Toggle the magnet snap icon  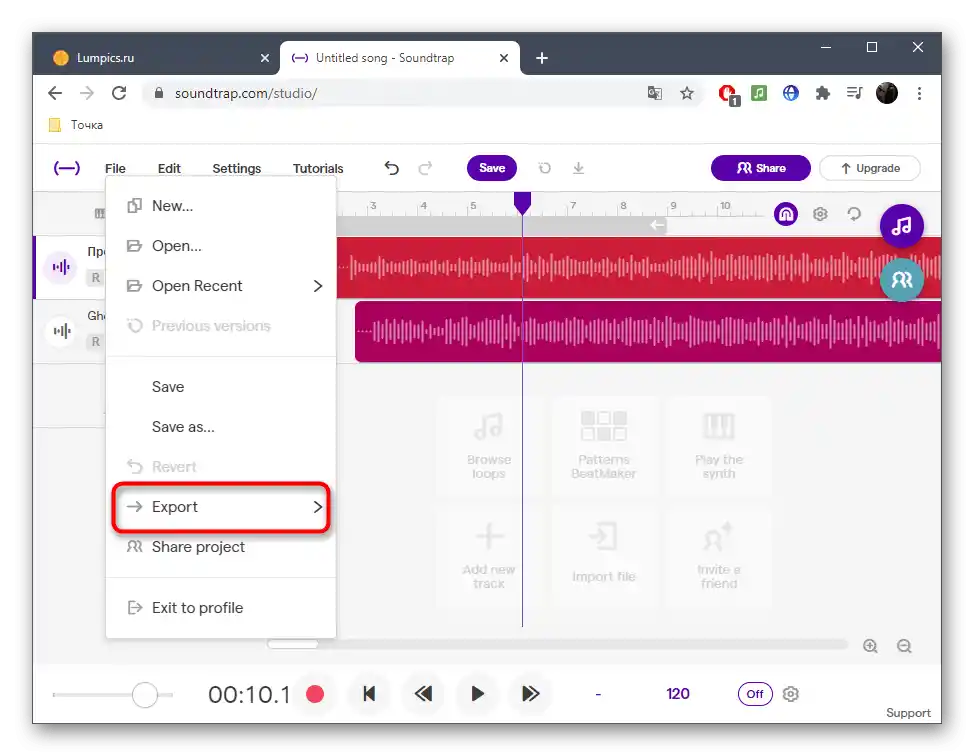click(x=786, y=214)
